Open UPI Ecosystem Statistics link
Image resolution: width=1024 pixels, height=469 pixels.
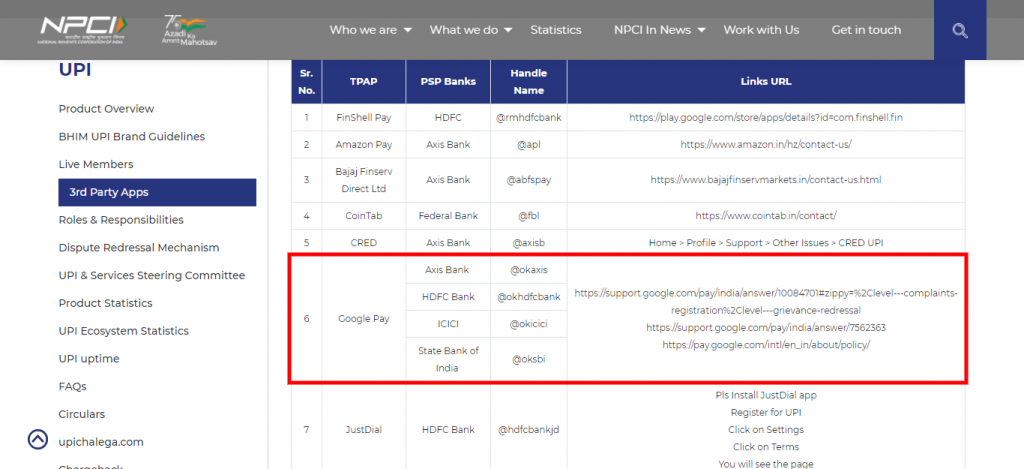coord(124,331)
